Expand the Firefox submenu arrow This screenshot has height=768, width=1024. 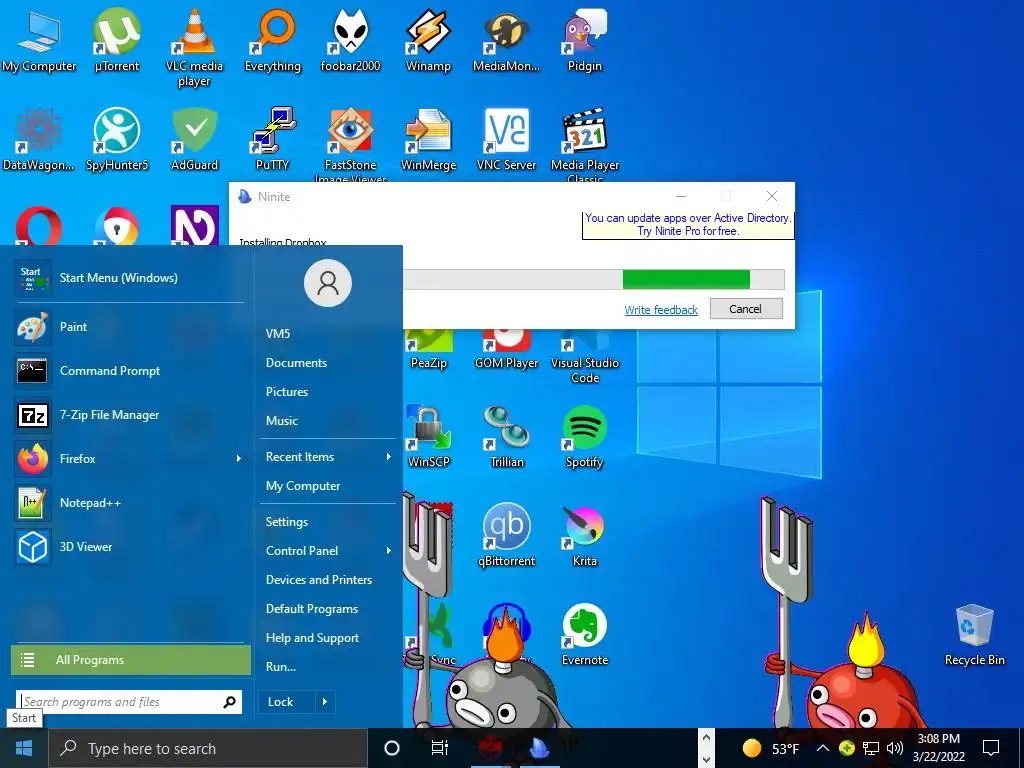point(238,458)
